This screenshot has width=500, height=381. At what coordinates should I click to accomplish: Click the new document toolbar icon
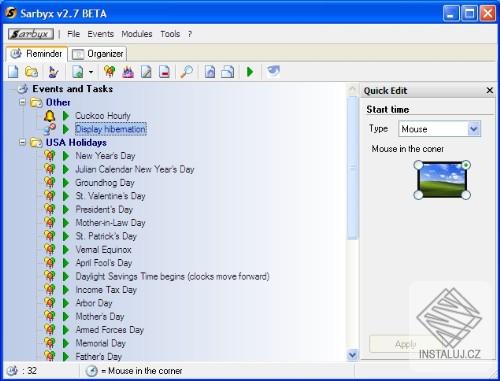coord(13,72)
